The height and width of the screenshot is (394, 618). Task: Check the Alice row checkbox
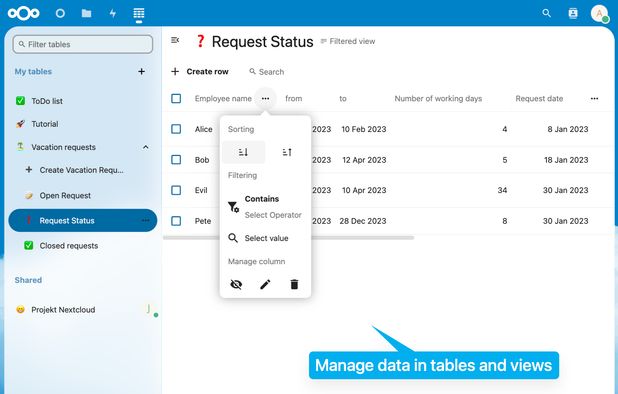176,129
